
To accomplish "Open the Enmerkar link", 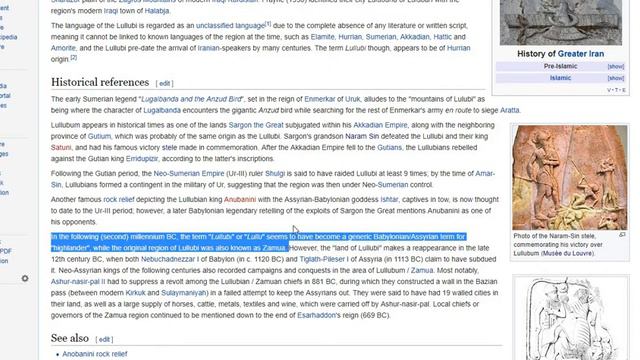I will pos(320,99).
